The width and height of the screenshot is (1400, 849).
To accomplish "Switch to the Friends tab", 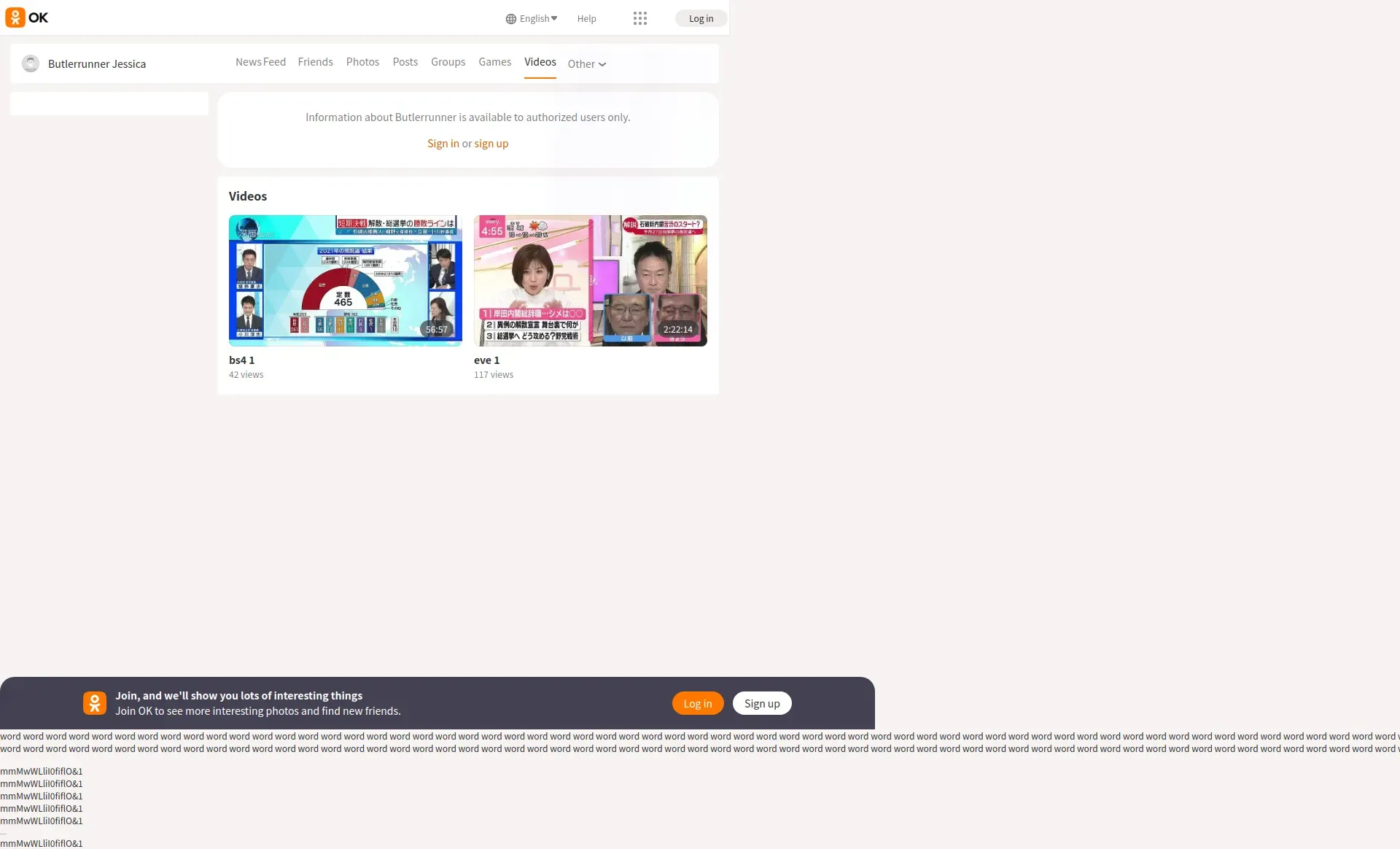I will tap(315, 62).
